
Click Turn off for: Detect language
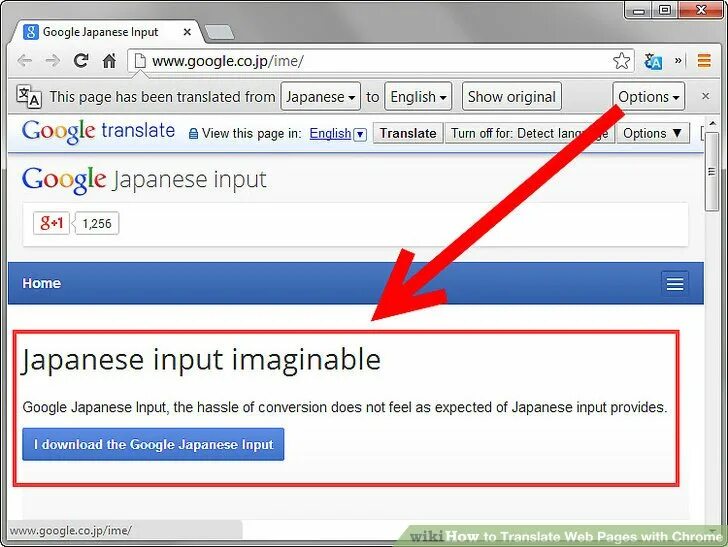(530, 133)
